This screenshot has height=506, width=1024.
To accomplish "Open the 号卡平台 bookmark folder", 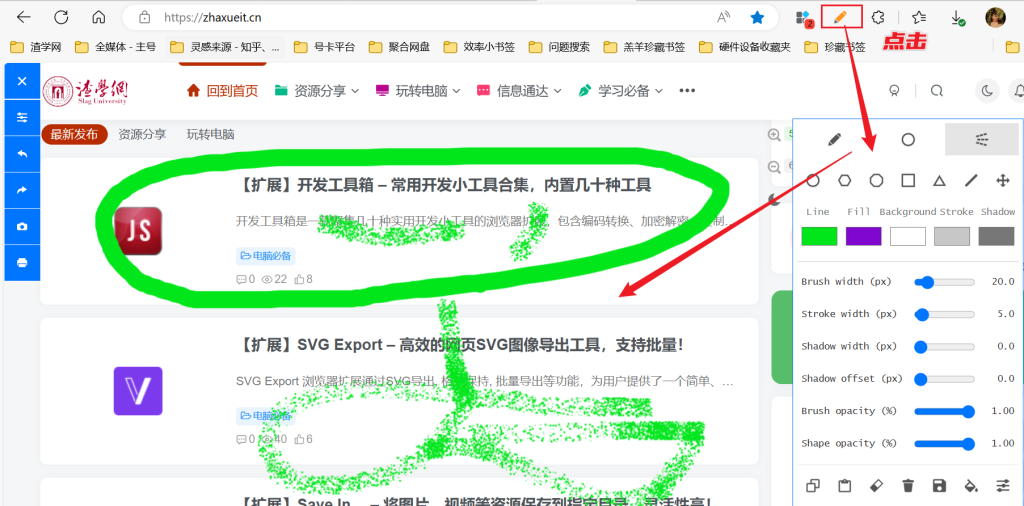I will point(325,47).
